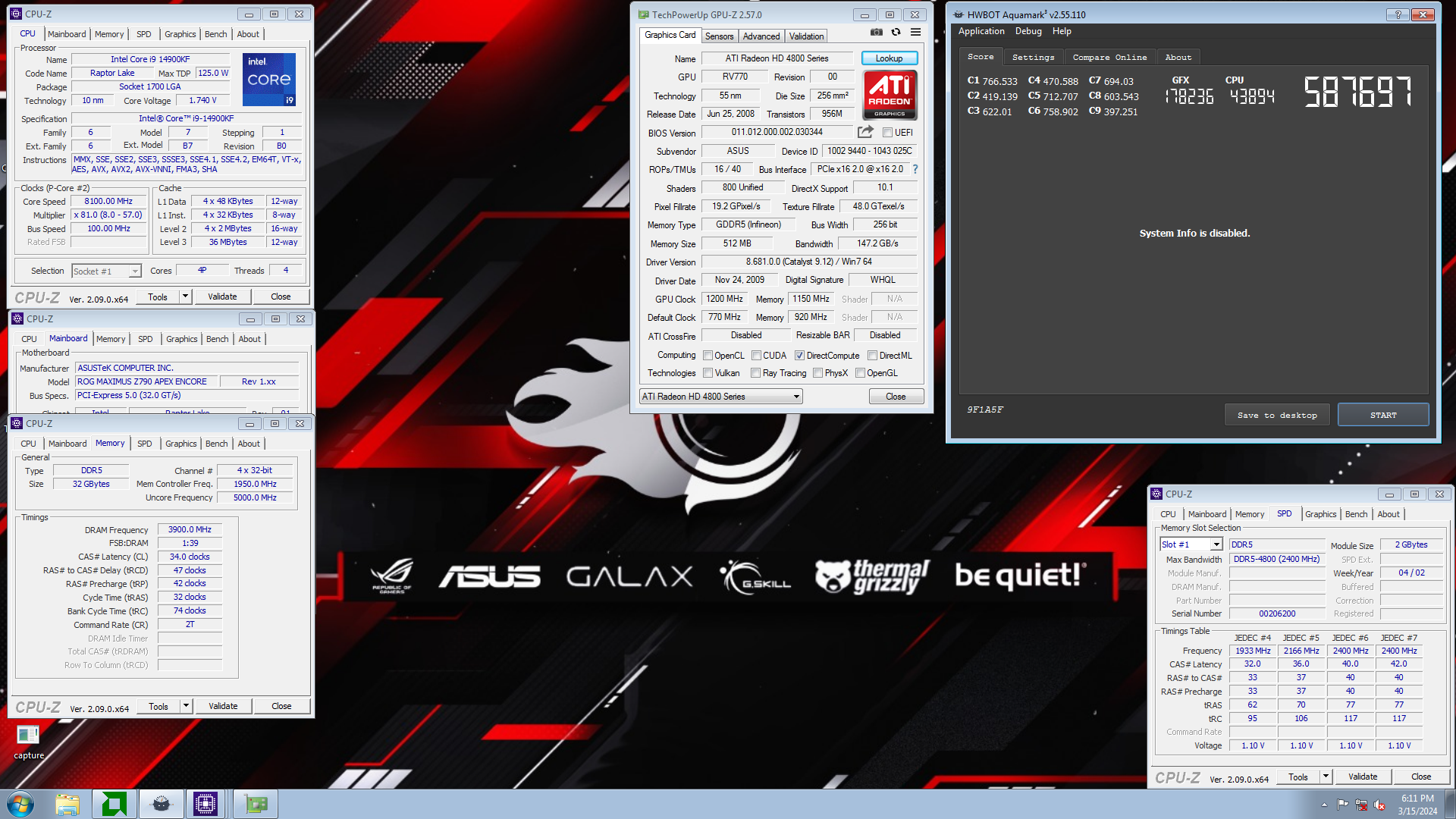1456x819 pixels.
Task: Switch to the Sensors tab in GPU-Z
Action: click(719, 36)
